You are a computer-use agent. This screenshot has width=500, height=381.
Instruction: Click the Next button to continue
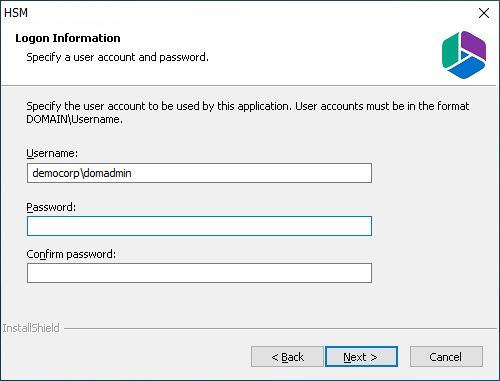361,357
